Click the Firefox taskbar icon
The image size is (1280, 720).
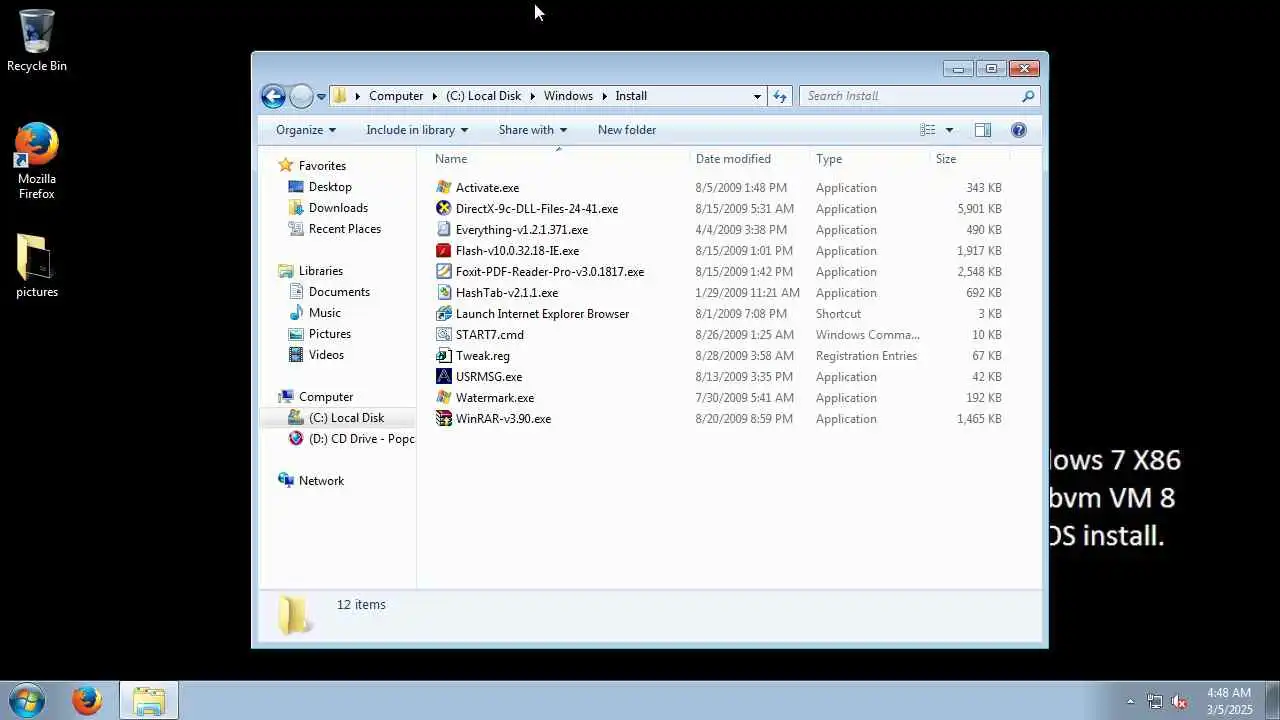(x=87, y=700)
